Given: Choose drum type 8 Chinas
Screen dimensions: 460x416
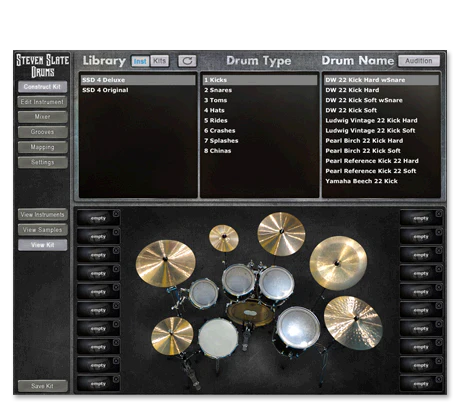Looking at the screenshot, I should coord(260,151).
